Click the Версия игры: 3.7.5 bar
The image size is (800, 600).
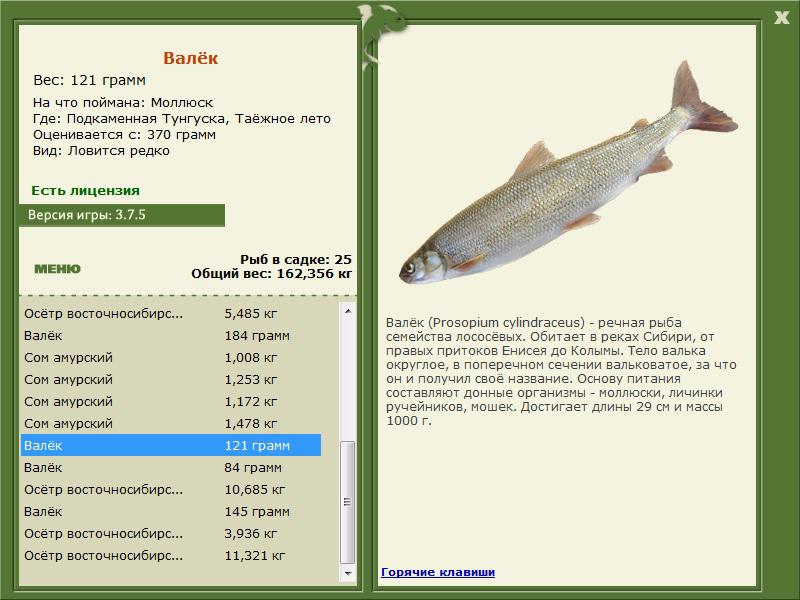tap(122, 215)
